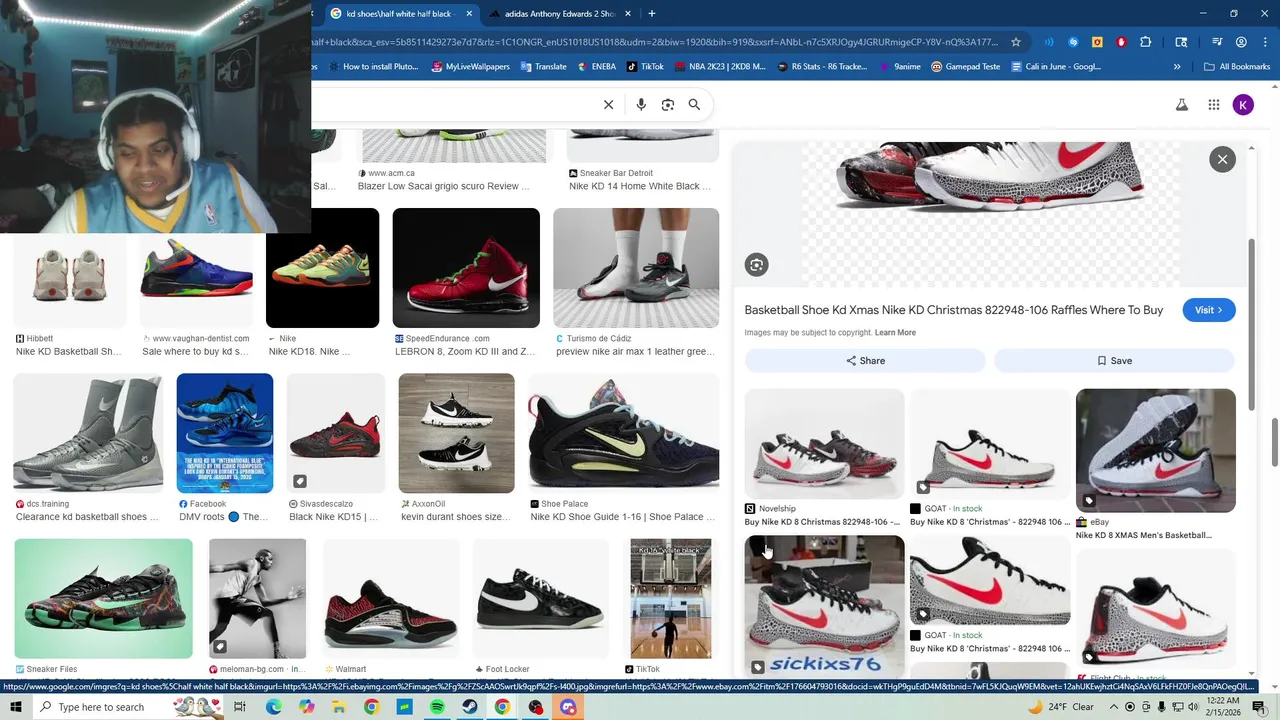Open Task View on the taskbar
This screenshot has width=1280, height=720.
click(x=240, y=707)
